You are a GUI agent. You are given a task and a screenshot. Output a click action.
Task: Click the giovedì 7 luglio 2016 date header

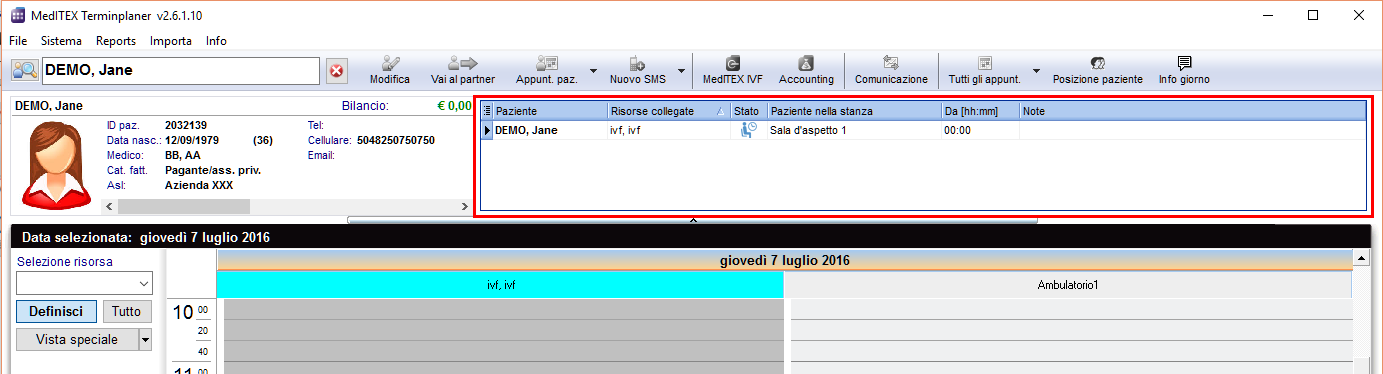pos(785,260)
